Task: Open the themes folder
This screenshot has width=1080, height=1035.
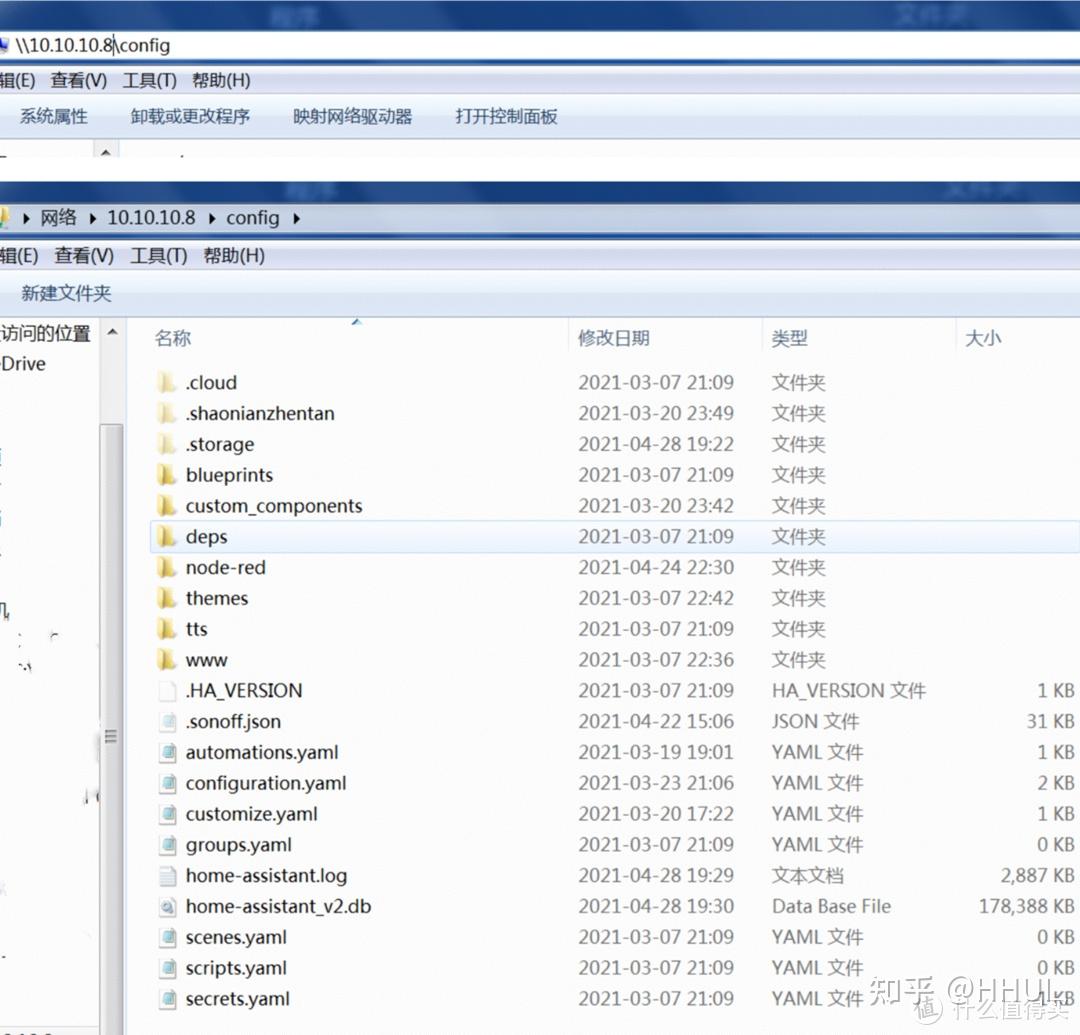Action: (x=216, y=598)
